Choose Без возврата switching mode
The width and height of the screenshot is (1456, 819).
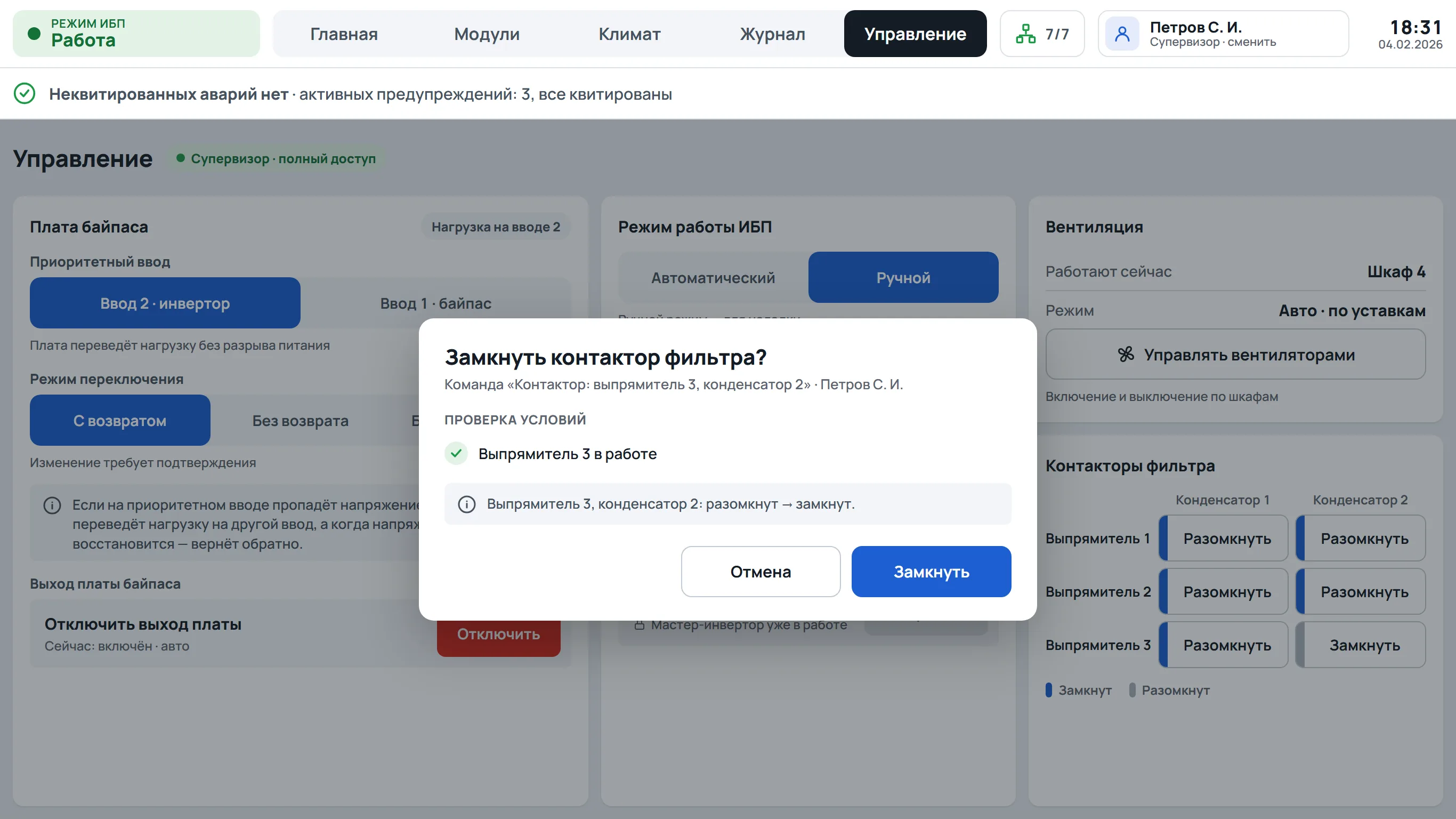click(300, 420)
